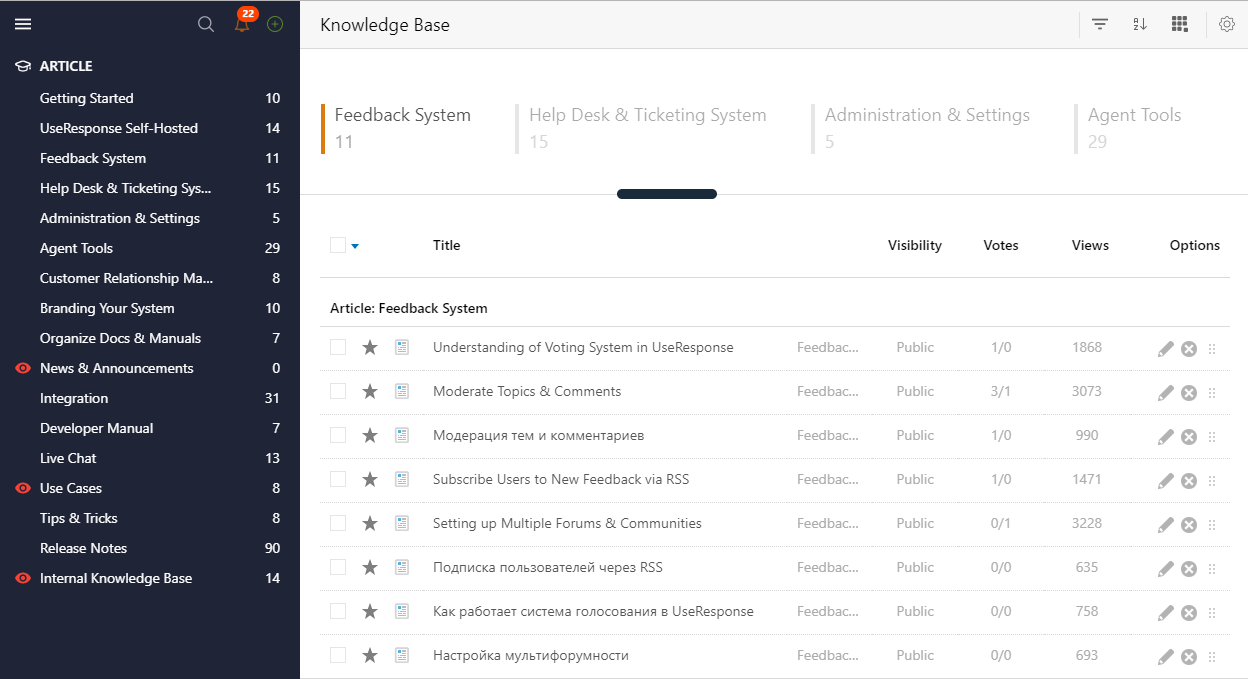Toggle visibility eye for Internal Knowledge Base
Viewport: 1248px width, 679px height.
coord(23,578)
